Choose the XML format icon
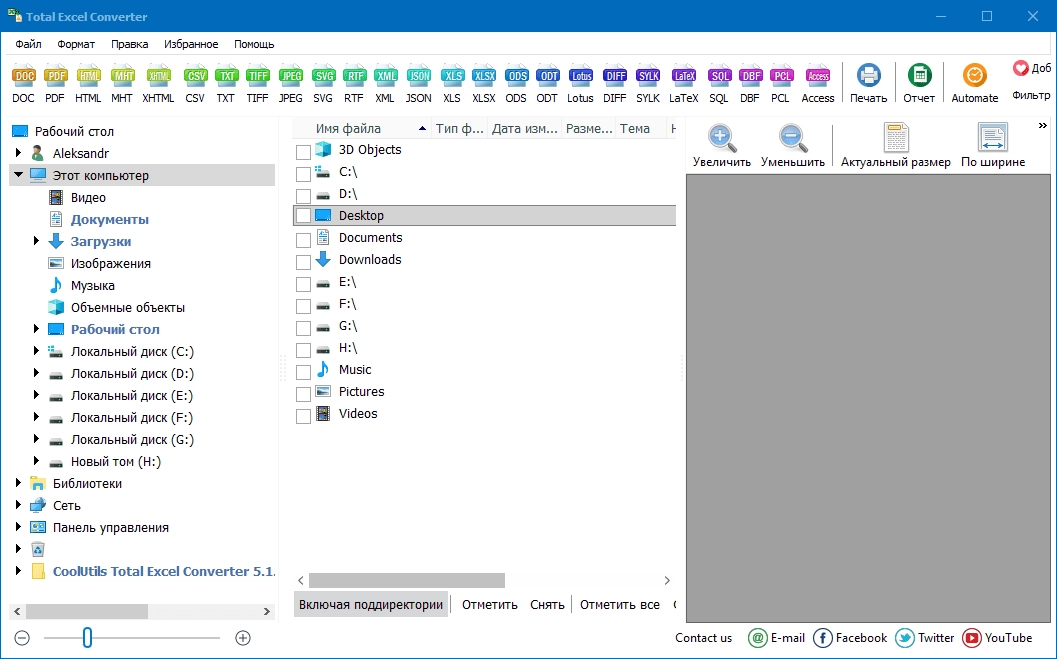Screen dimensions: 1057x659 (x=386, y=84)
